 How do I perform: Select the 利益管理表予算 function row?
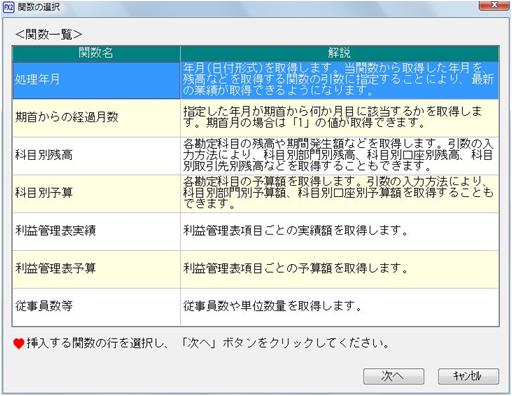[x=256, y=270]
